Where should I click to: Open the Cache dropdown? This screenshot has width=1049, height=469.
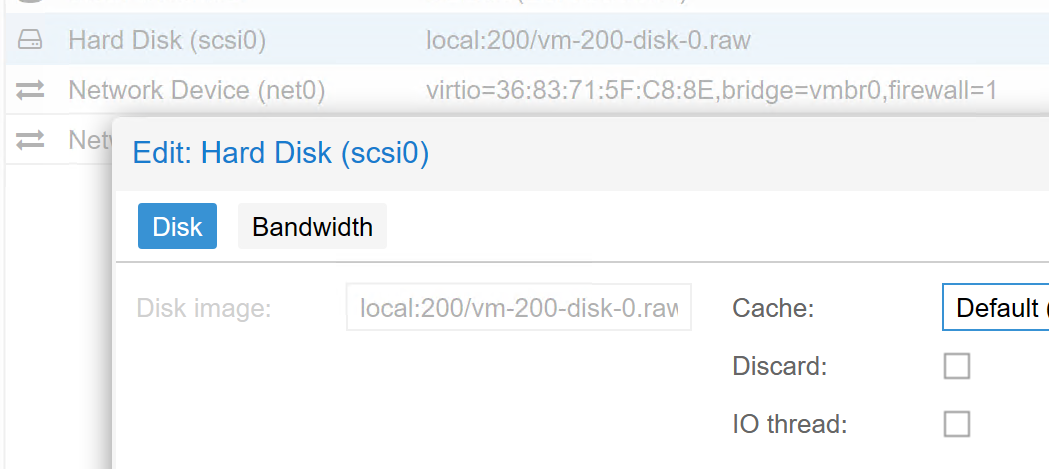[995, 308]
